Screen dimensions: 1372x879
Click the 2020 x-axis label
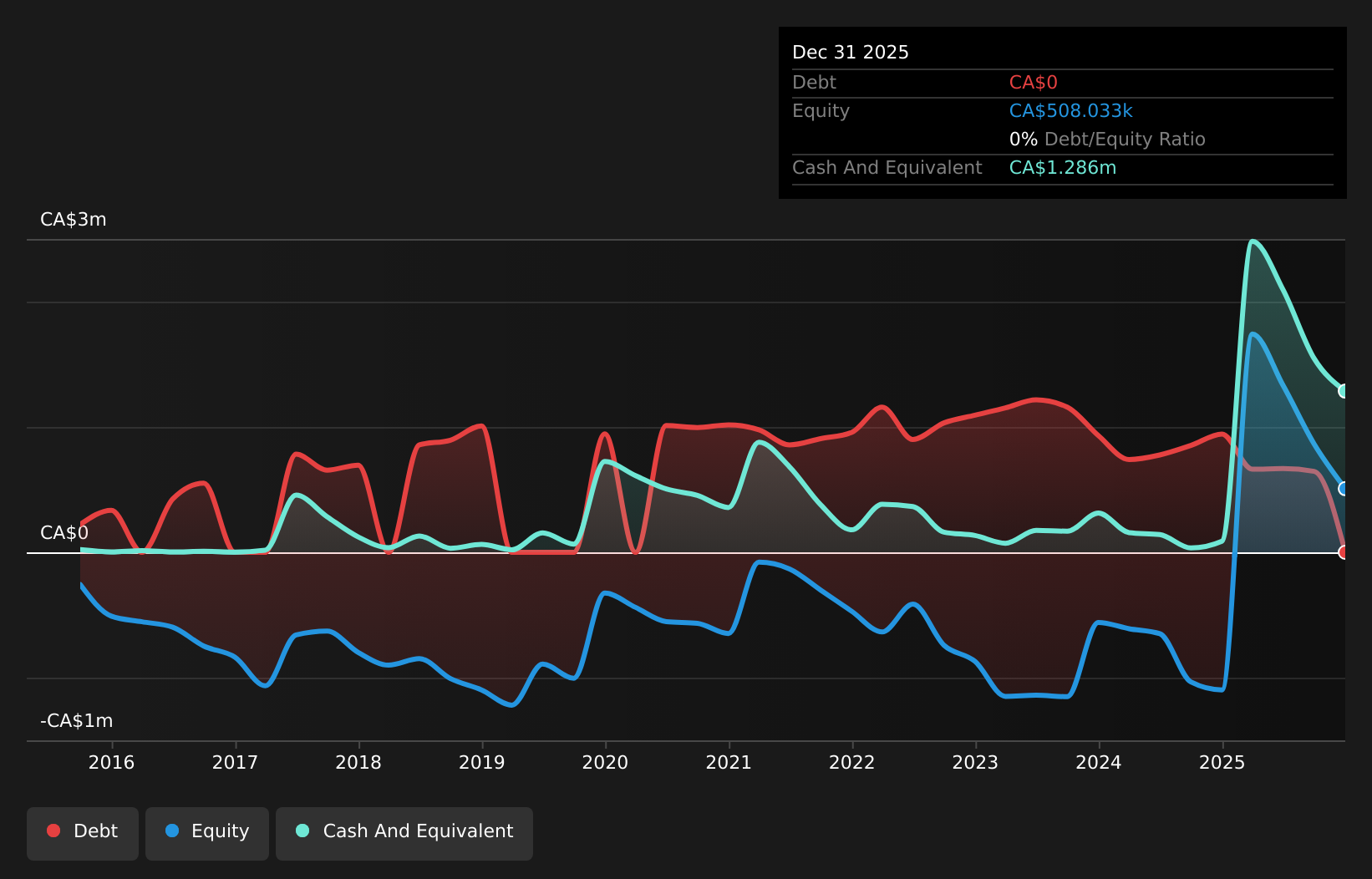click(605, 762)
